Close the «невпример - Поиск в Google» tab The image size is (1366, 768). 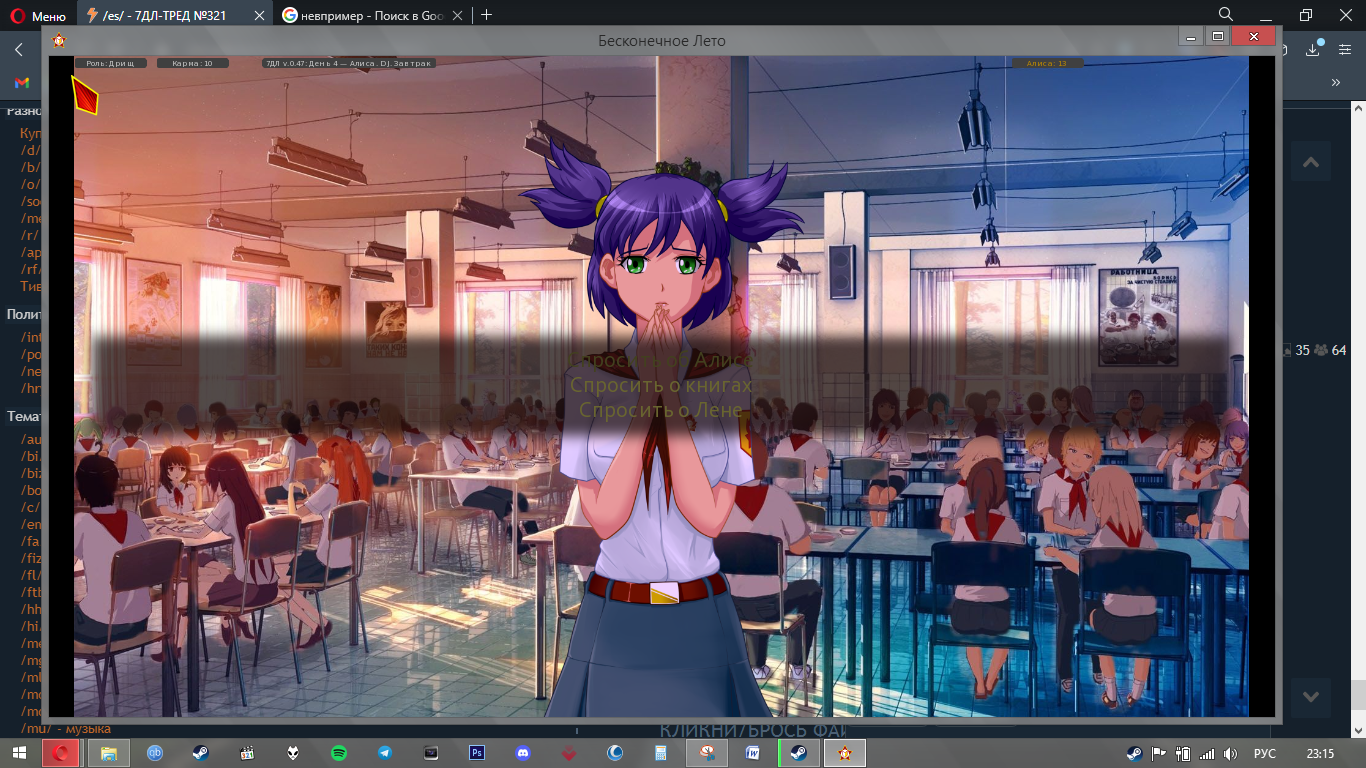[455, 15]
